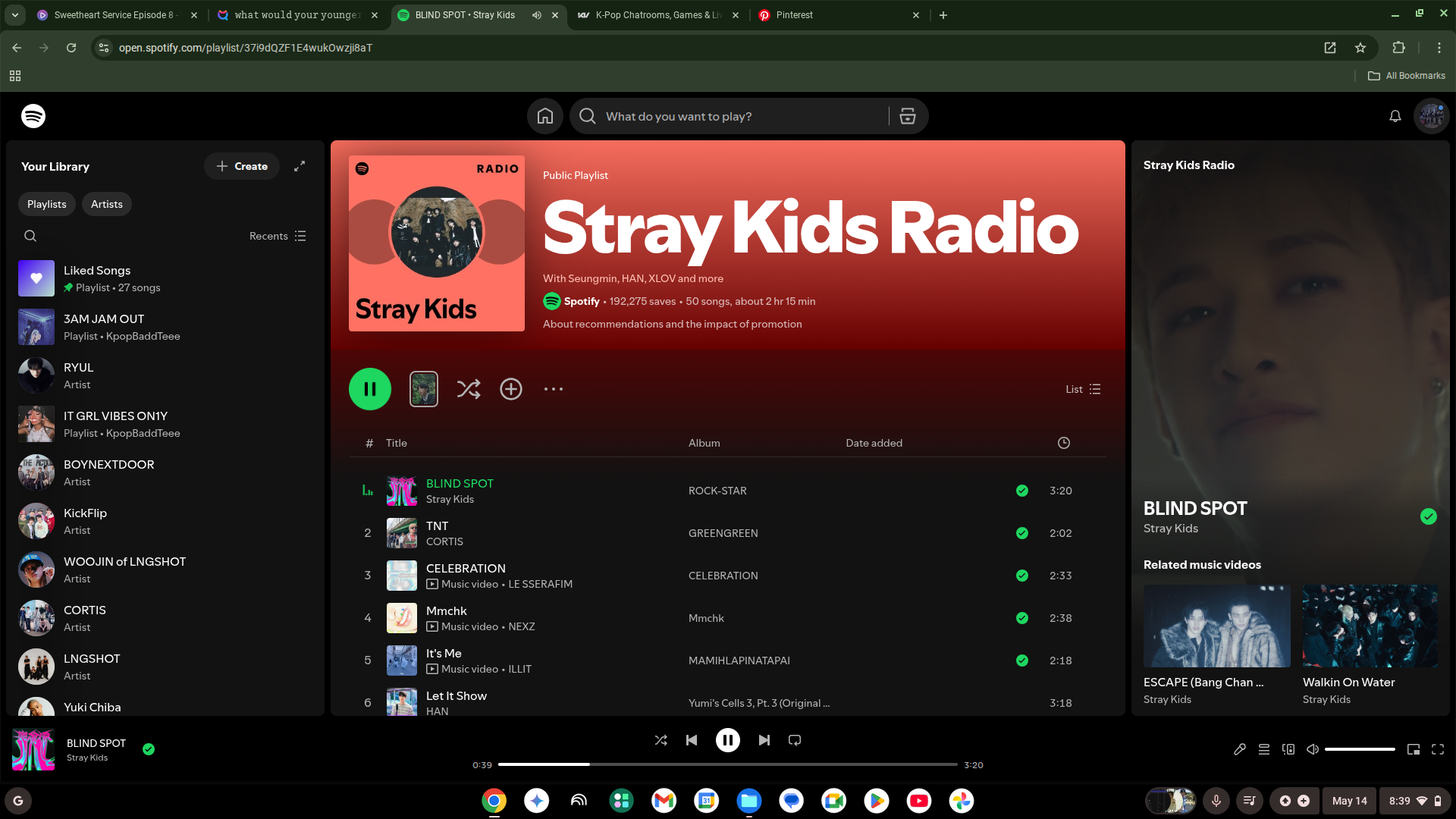Open YouTube from the shelf

point(918,801)
